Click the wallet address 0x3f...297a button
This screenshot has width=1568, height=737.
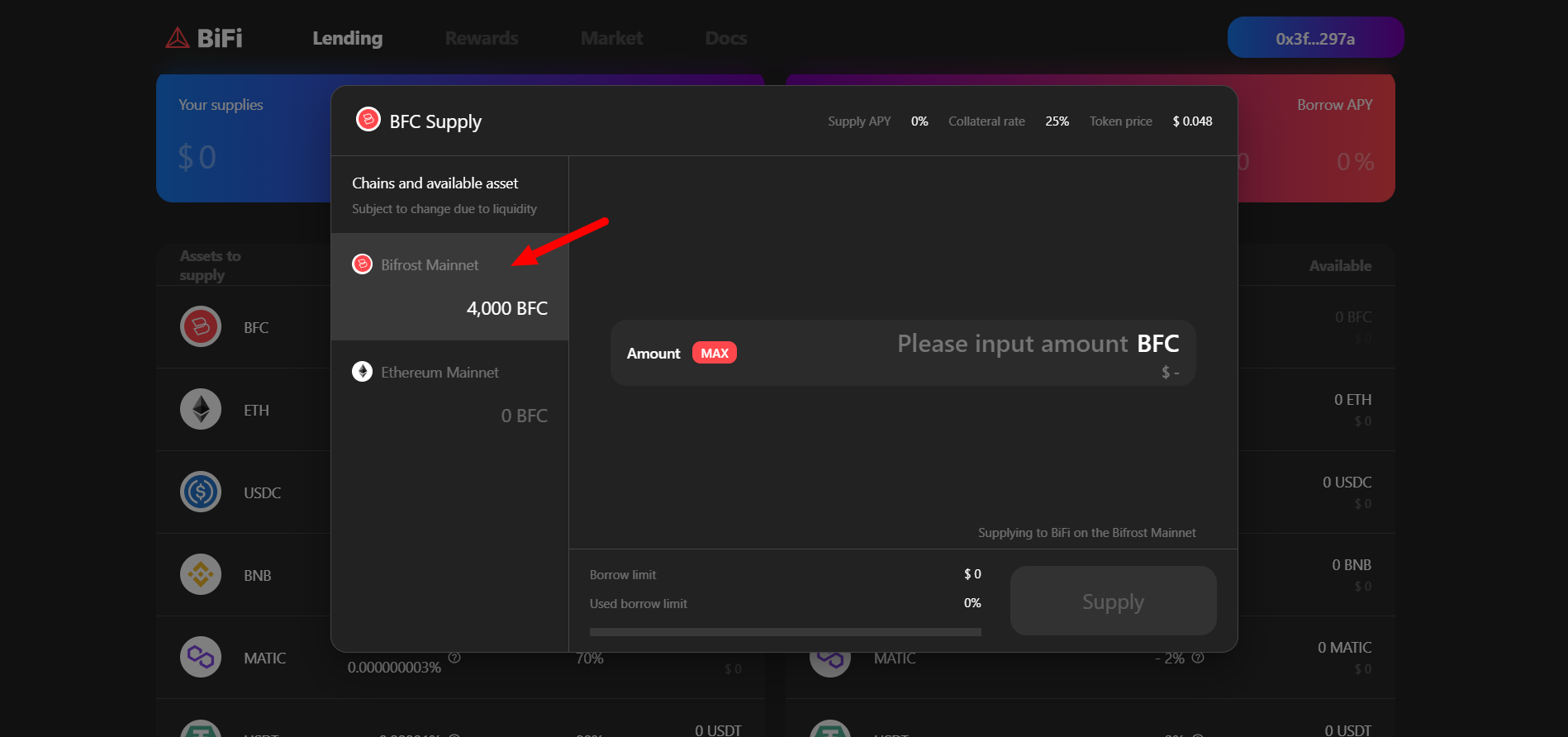(x=1315, y=38)
